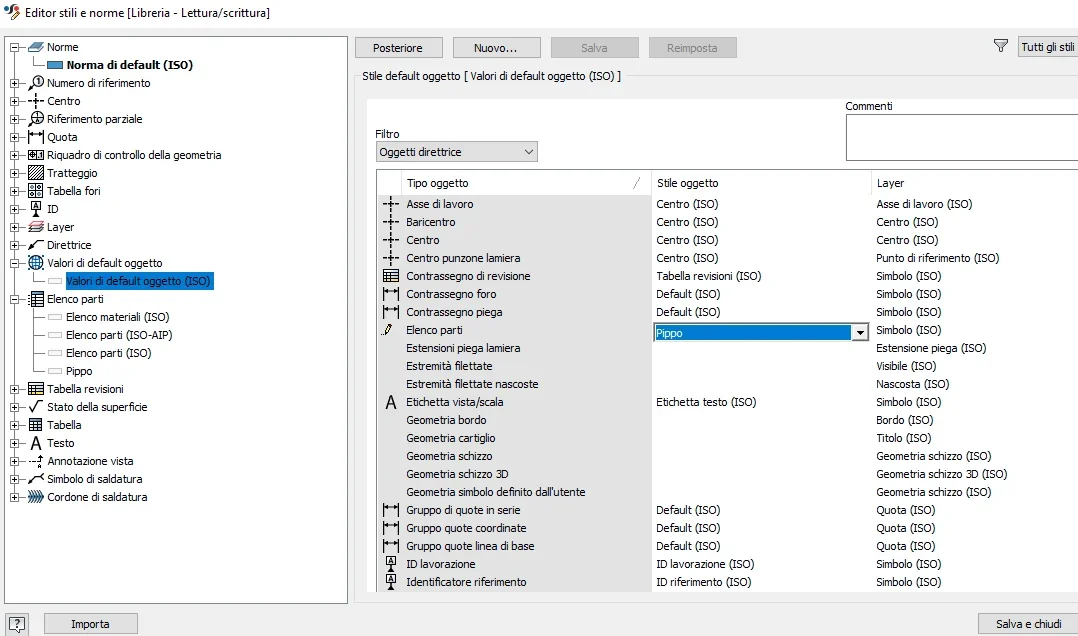Open the Filtro Oggetti direttrice dropdown
The width and height of the screenshot is (1078, 636).
click(x=456, y=152)
